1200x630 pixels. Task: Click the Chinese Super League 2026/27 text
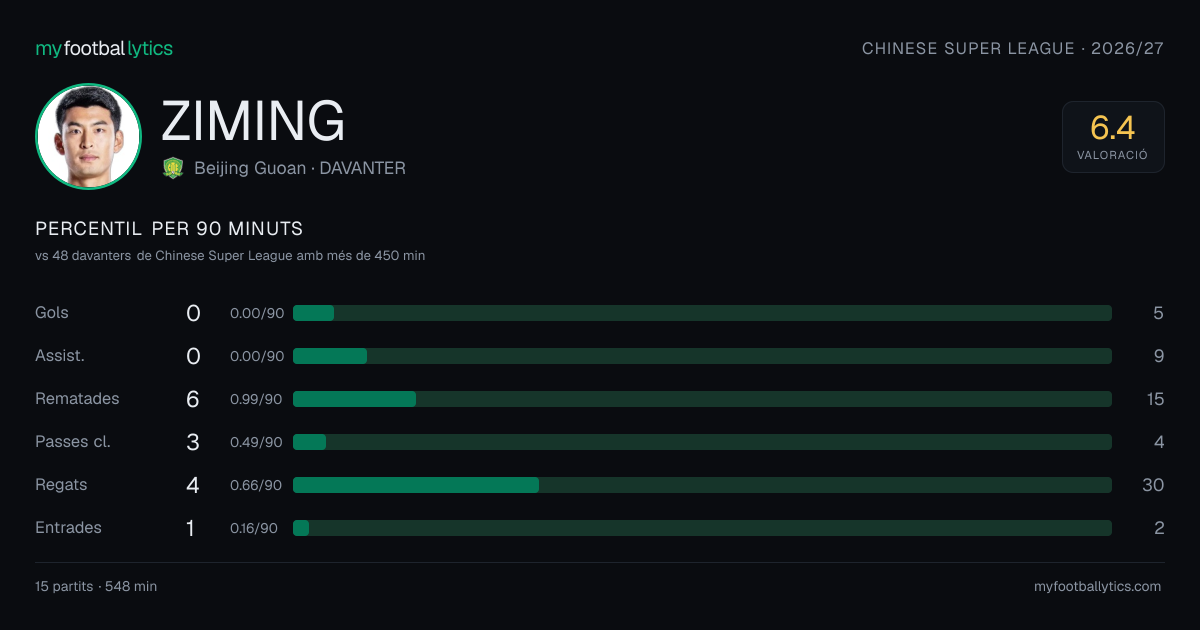click(x=1013, y=48)
